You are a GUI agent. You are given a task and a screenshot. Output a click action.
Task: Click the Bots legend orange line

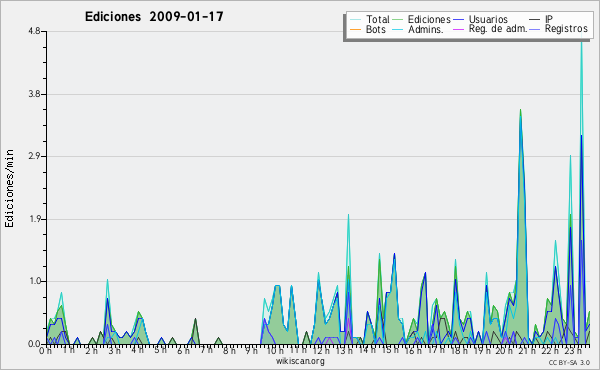tap(355, 29)
